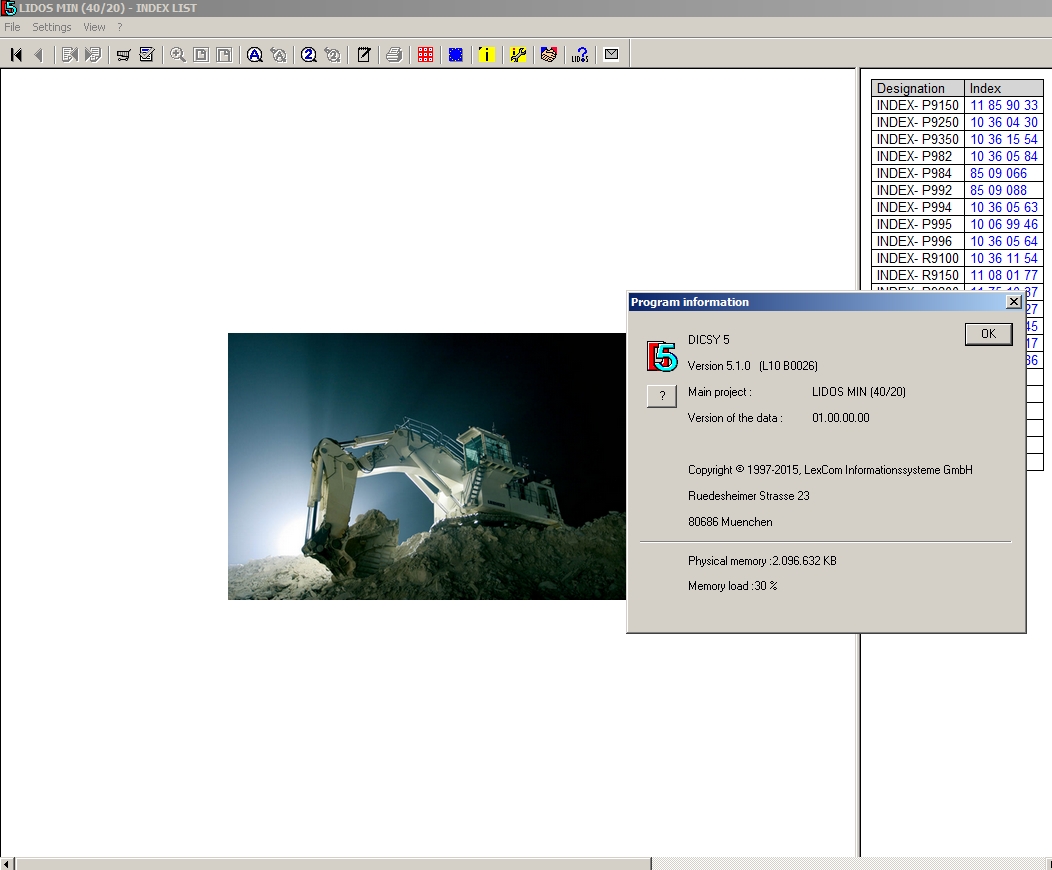Open LIDOS help via question mark icon
1052x870 pixels.
click(580, 55)
